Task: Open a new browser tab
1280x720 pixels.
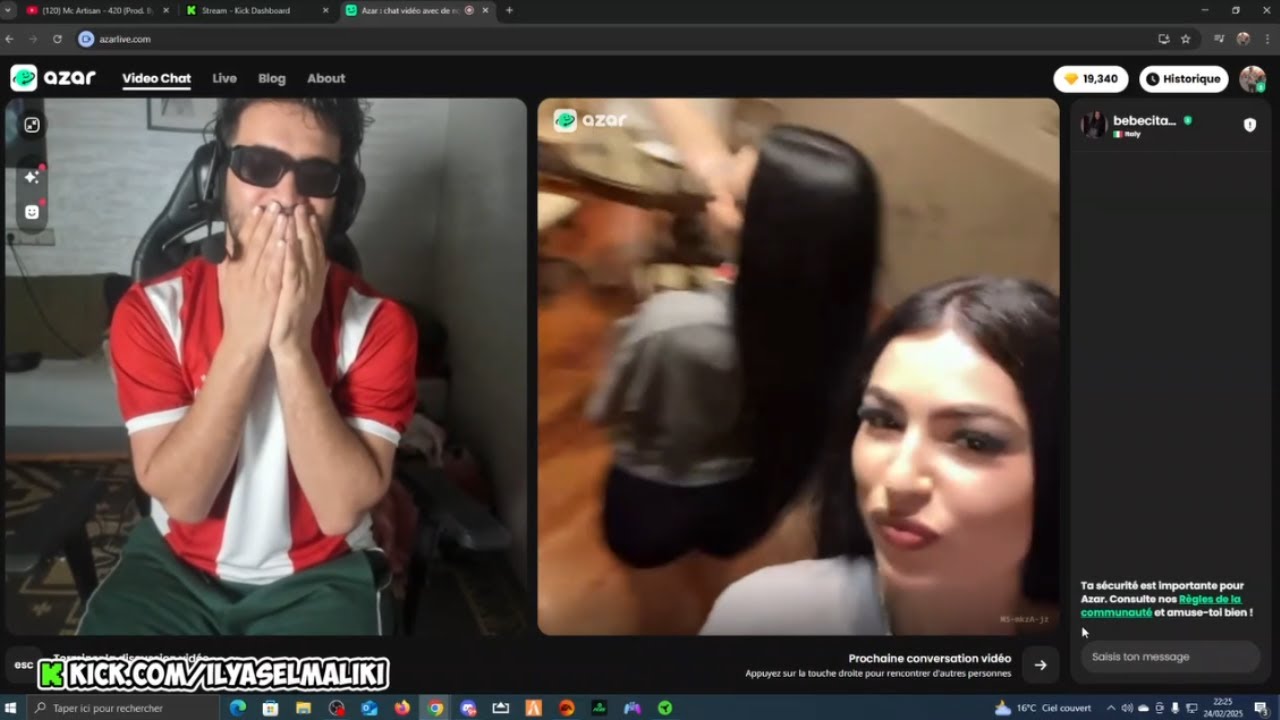Action: tap(509, 10)
